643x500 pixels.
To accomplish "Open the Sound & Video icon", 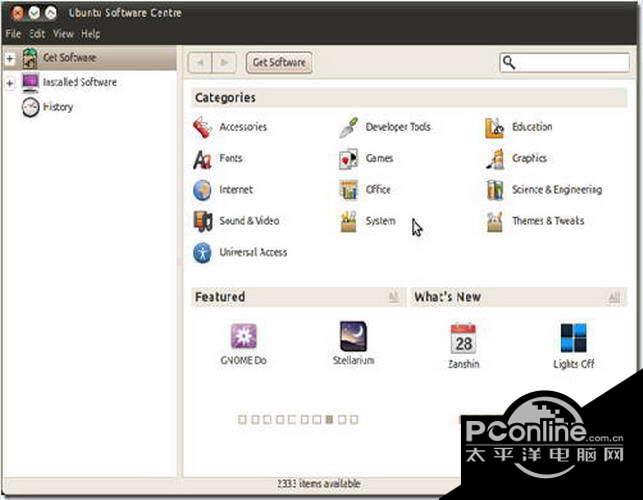I will (x=203, y=221).
